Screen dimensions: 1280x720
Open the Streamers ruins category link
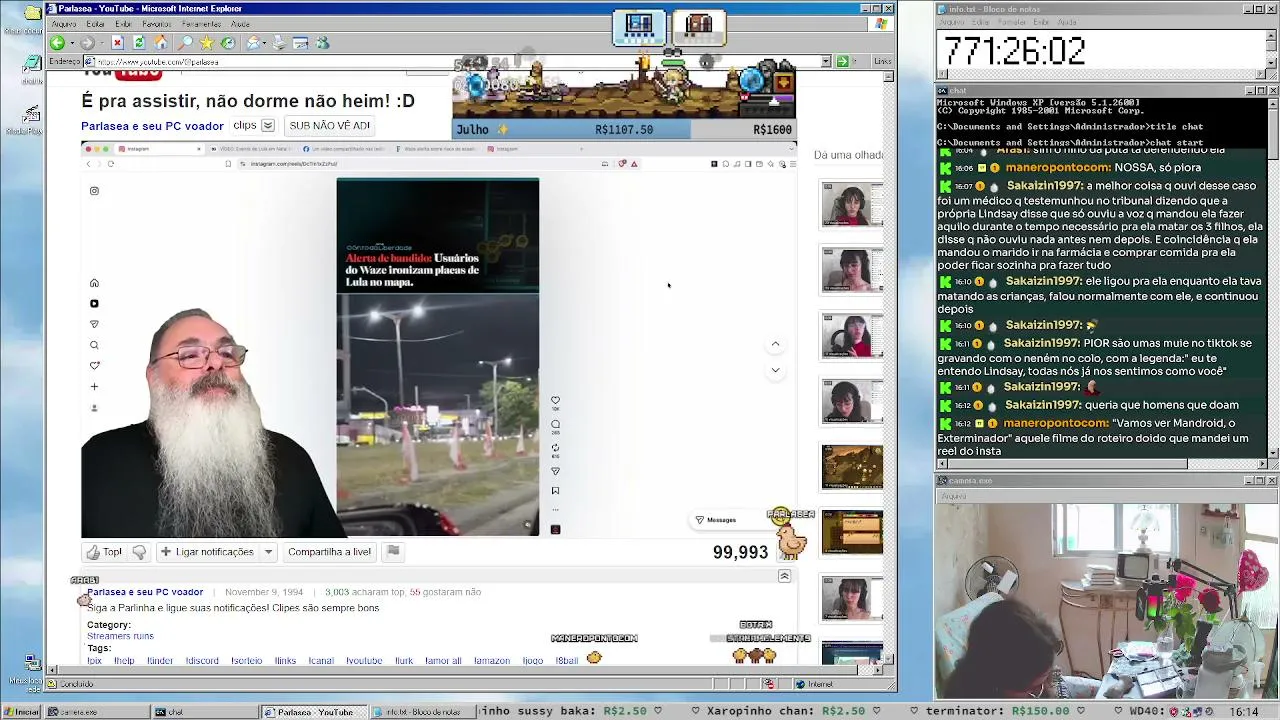[120, 636]
